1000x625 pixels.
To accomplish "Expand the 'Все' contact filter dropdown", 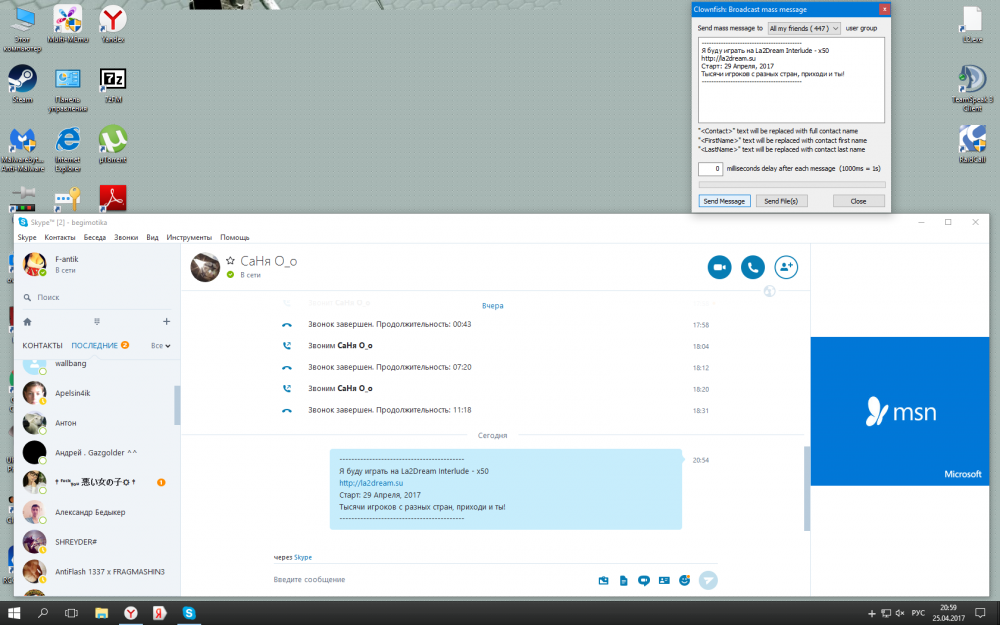I will click(x=160, y=346).
